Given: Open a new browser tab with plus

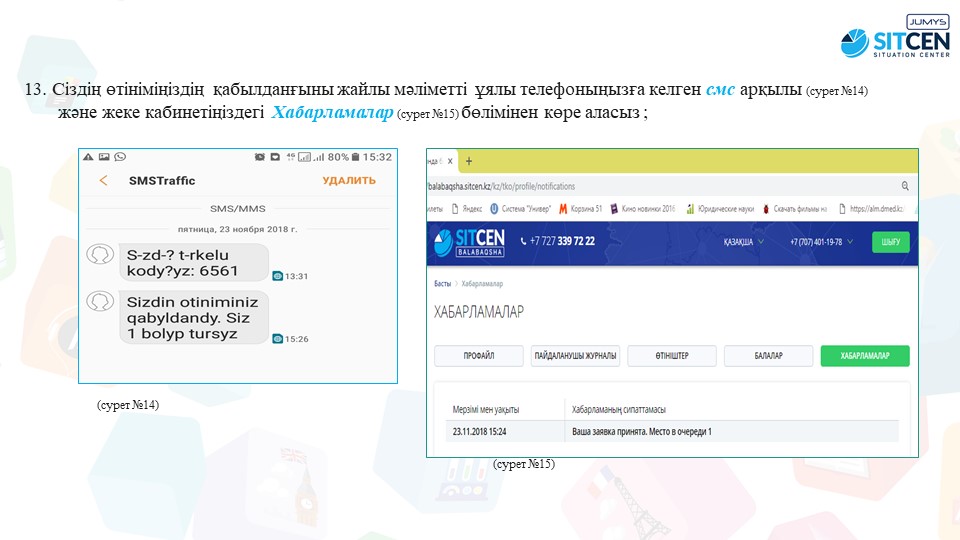Looking at the screenshot, I should pos(469,161).
